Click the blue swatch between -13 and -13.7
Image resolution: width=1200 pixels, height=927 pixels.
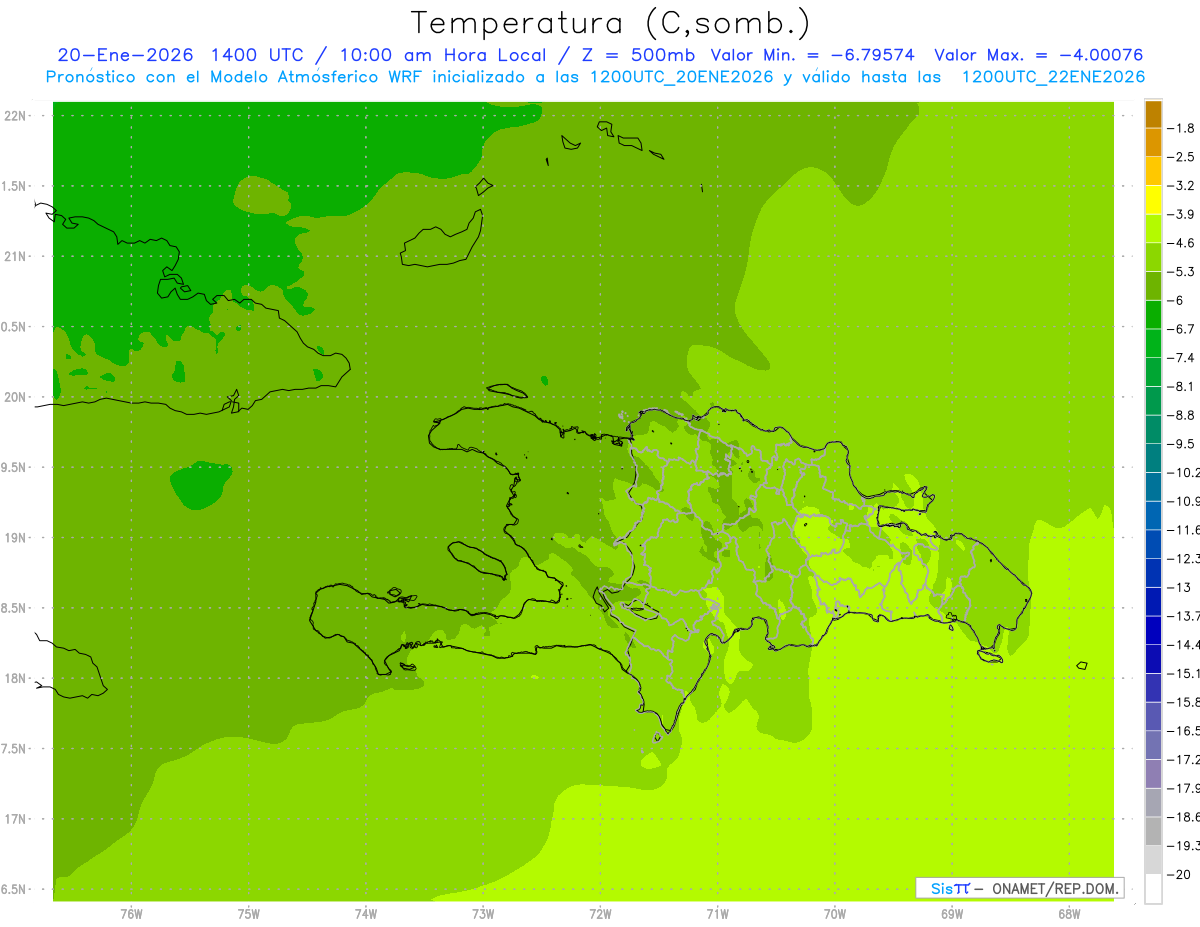(1153, 602)
